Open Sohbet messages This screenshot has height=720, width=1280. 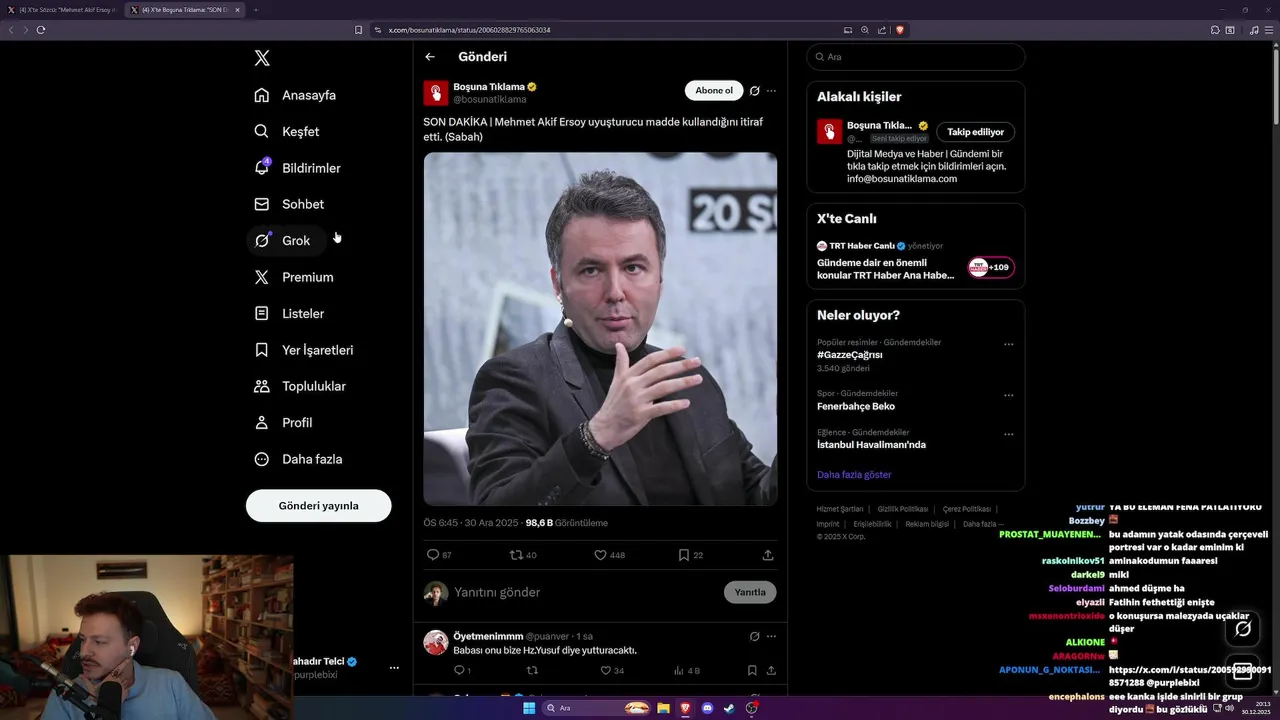(x=289, y=204)
